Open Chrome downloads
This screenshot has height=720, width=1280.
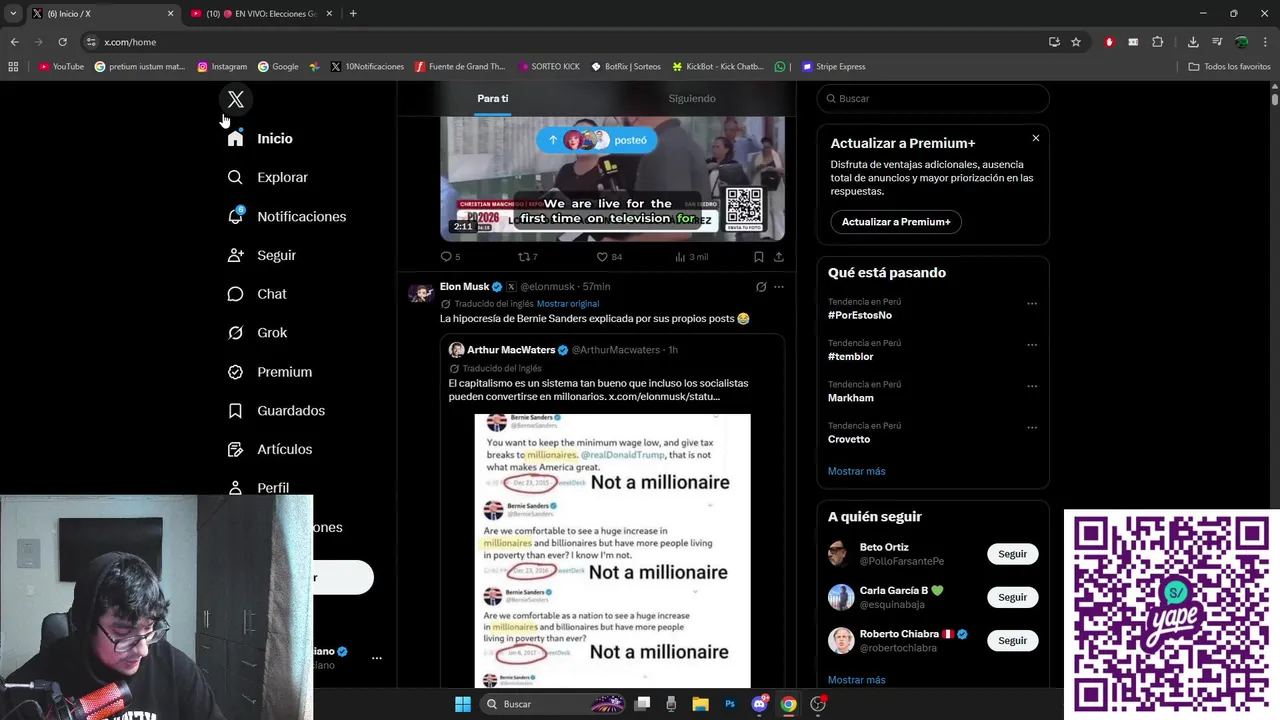point(1193,42)
